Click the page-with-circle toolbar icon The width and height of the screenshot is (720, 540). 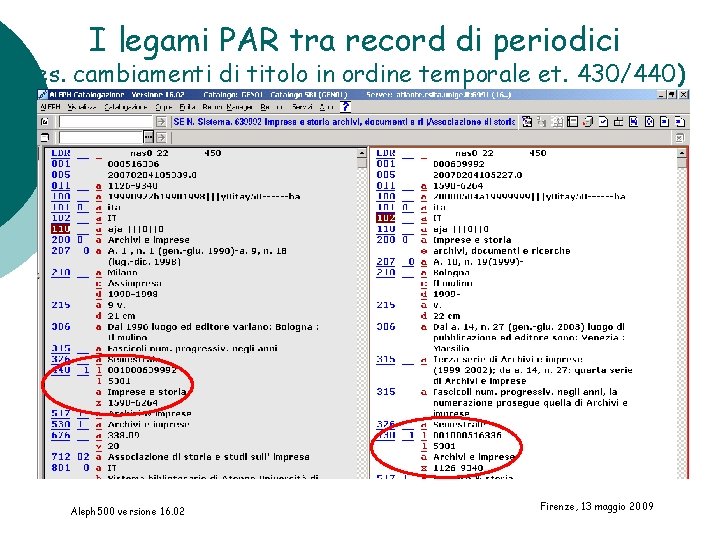pos(649,122)
